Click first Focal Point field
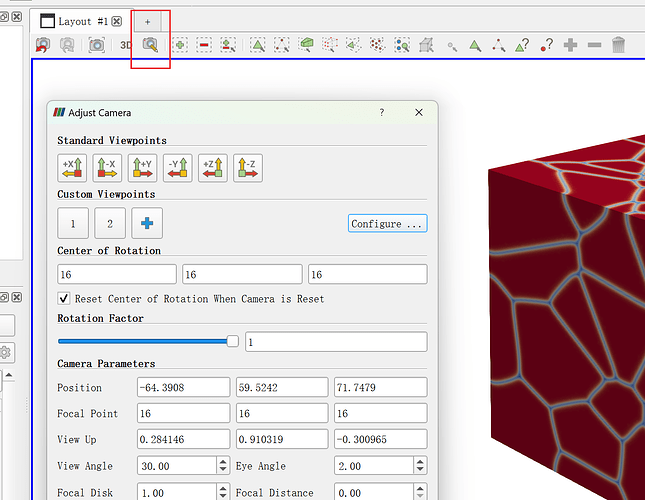This screenshot has width=645, height=500. pos(183,413)
